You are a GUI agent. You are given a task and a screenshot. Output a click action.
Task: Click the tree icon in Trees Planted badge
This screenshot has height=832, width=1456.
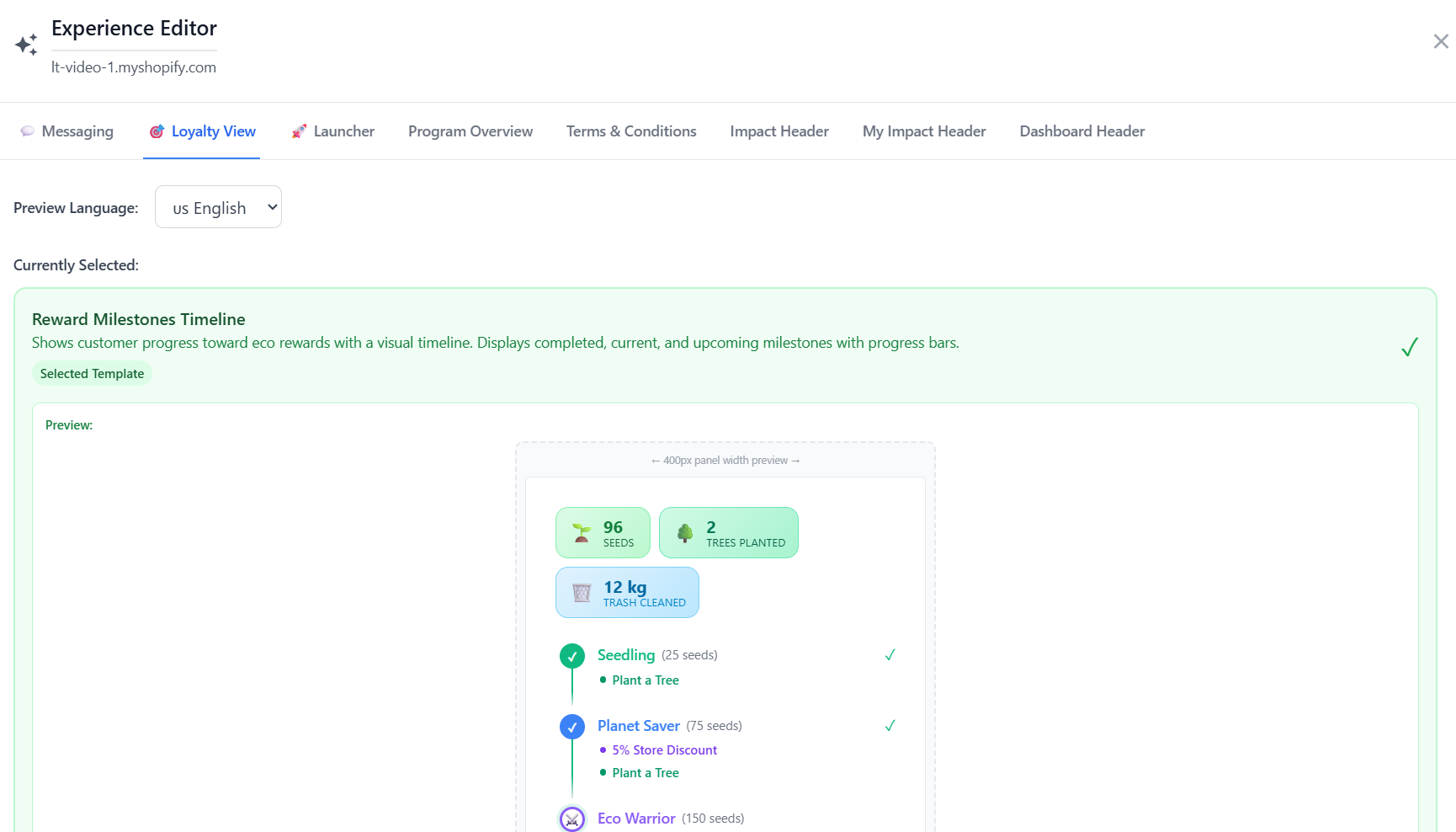click(x=684, y=532)
